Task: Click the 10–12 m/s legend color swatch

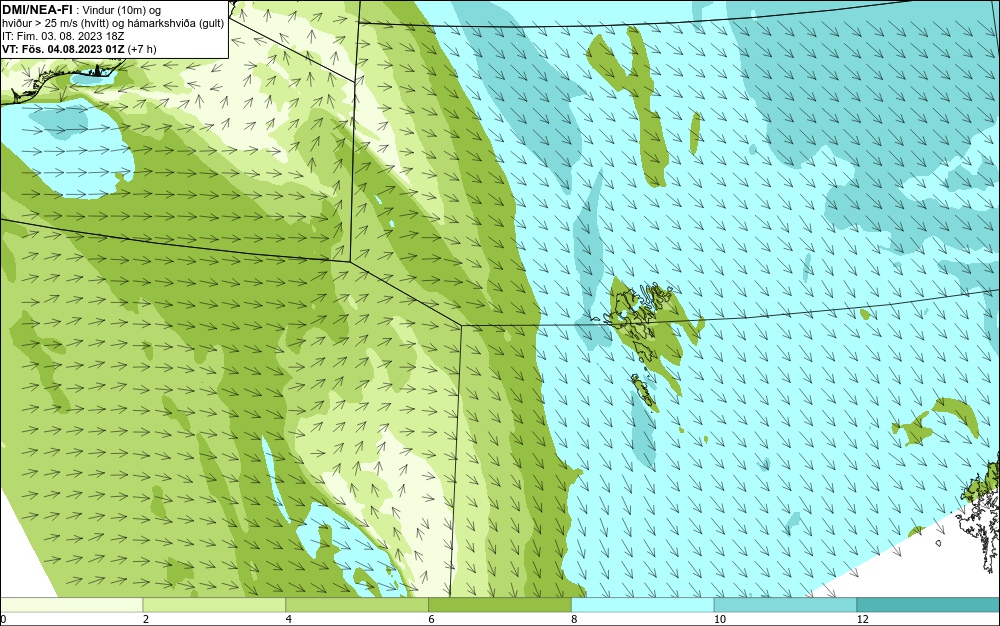Action: pos(786,605)
